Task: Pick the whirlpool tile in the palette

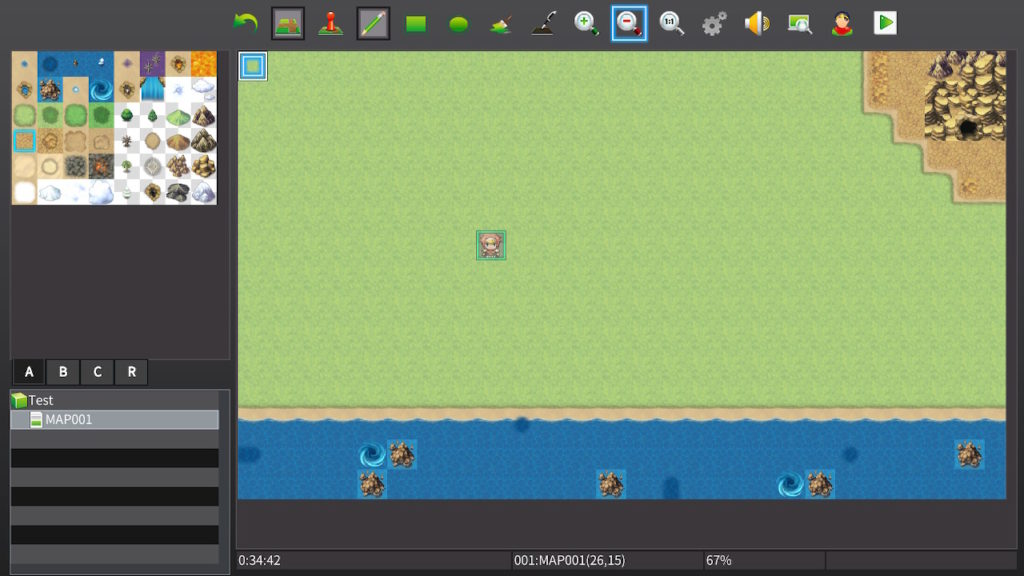Action: [x=101, y=90]
